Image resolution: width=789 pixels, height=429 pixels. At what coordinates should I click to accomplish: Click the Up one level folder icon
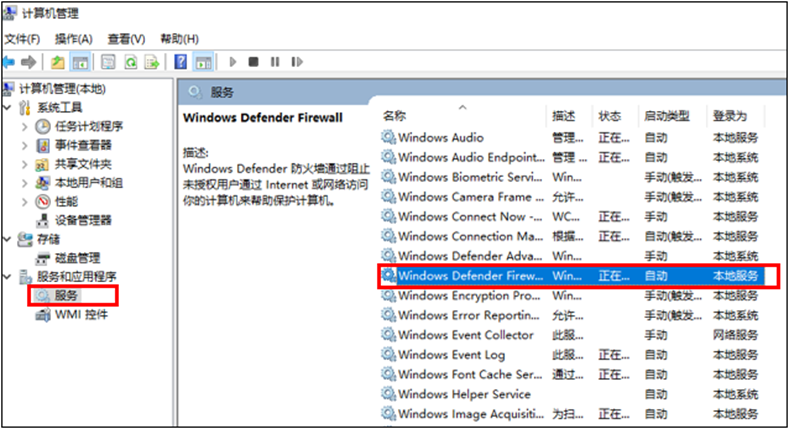pos(58,62)
